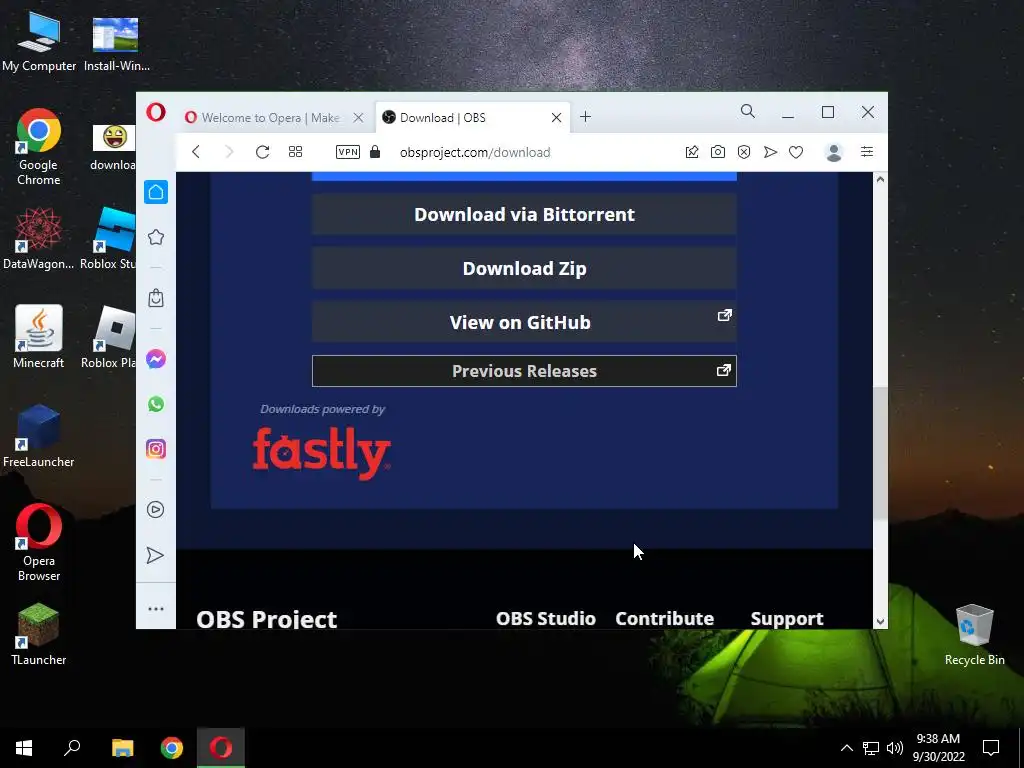Viewport: 1024px width, 768px height.
Task: Click the fastly logo
Action: pos(321,453)
